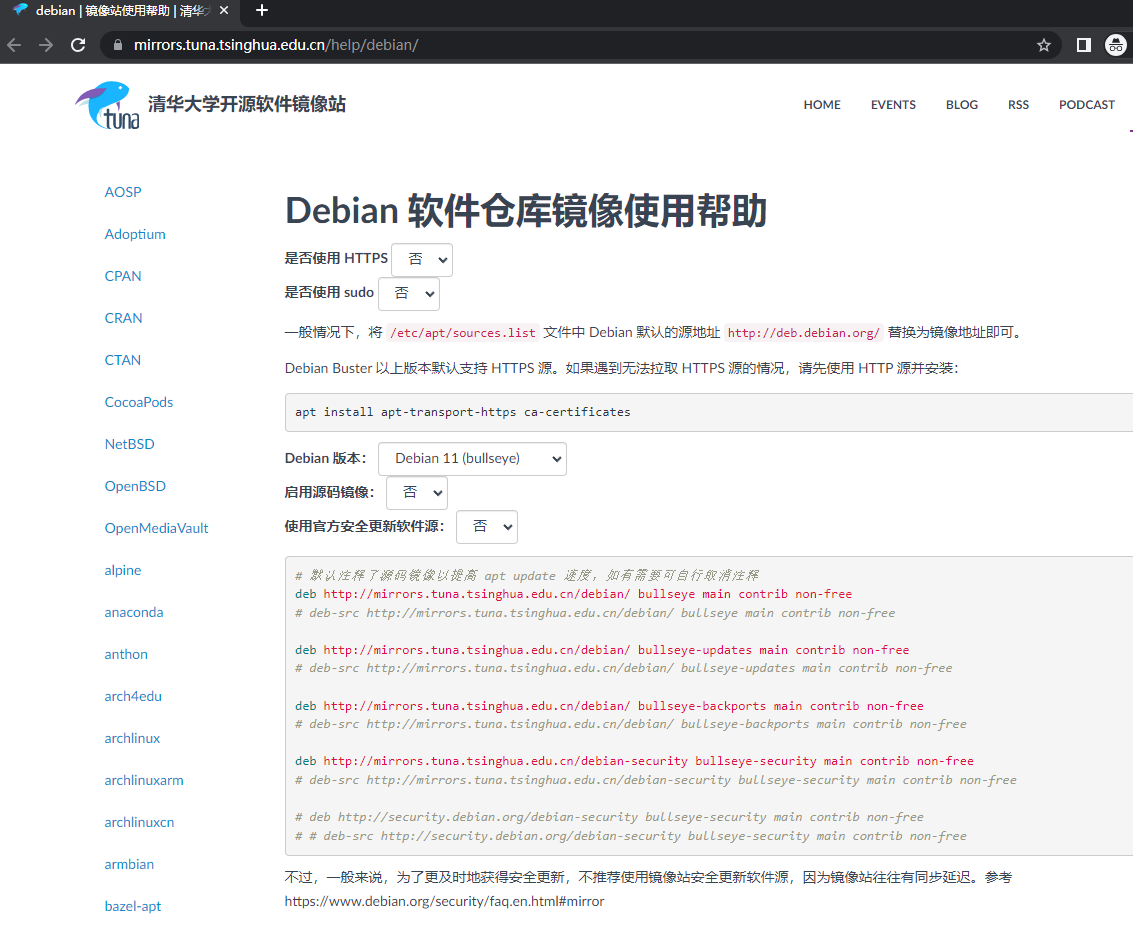Image resolution: width=1133 pixels, height=925 pixels.
Task: Open the EVENTS menu item
Action: pyautogui.click(x=892, y=105)
